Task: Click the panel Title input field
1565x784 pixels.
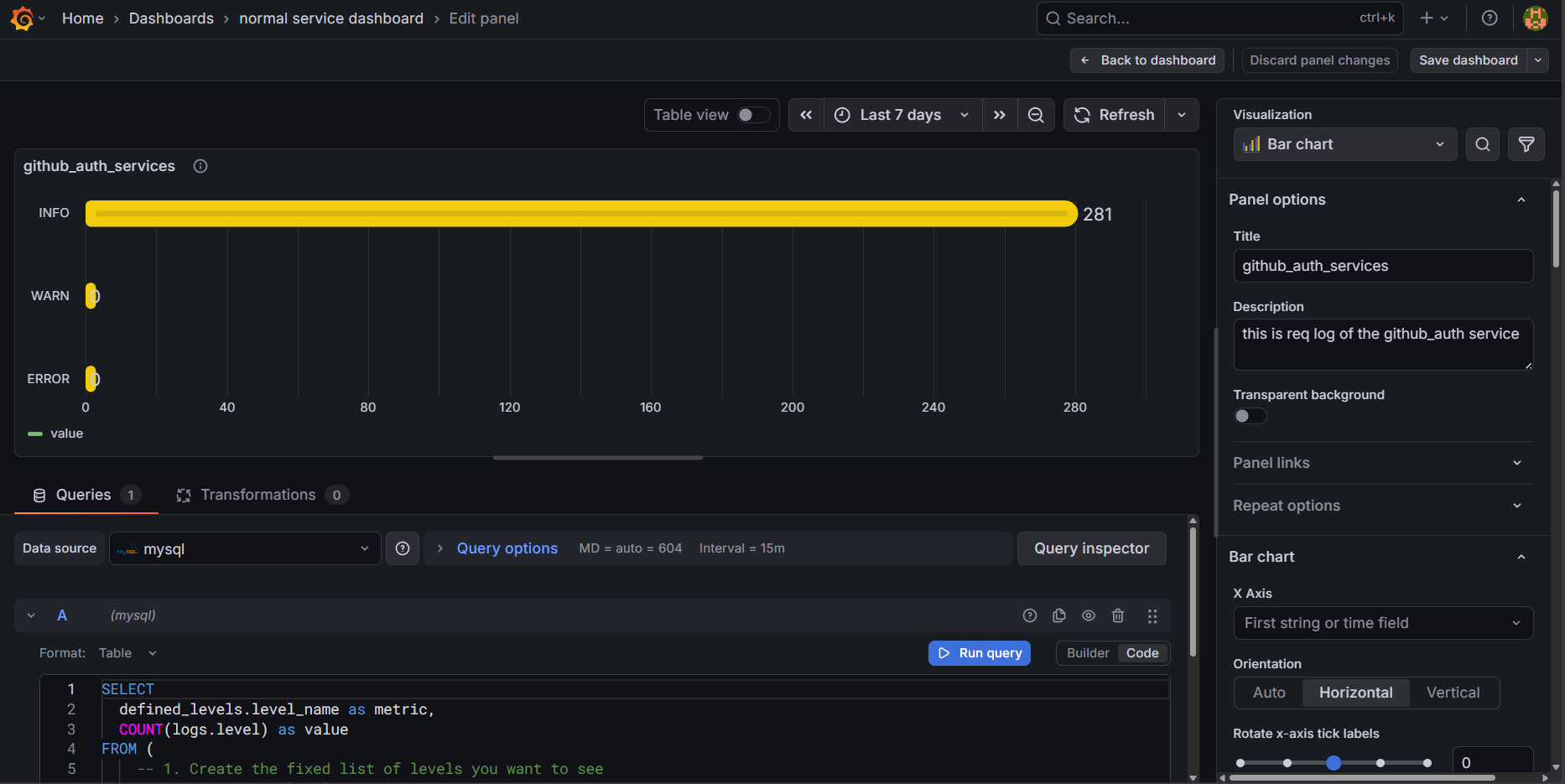Action: coord(1383,266)
